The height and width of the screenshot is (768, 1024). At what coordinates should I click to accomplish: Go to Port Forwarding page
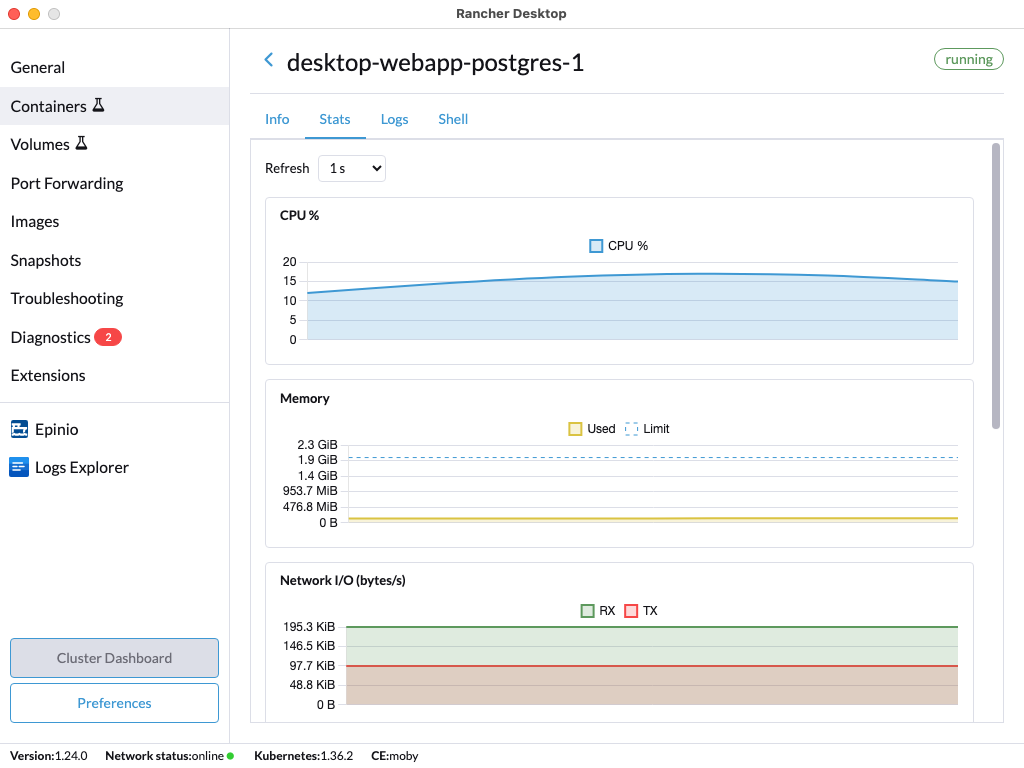click(x=114, y=184)
